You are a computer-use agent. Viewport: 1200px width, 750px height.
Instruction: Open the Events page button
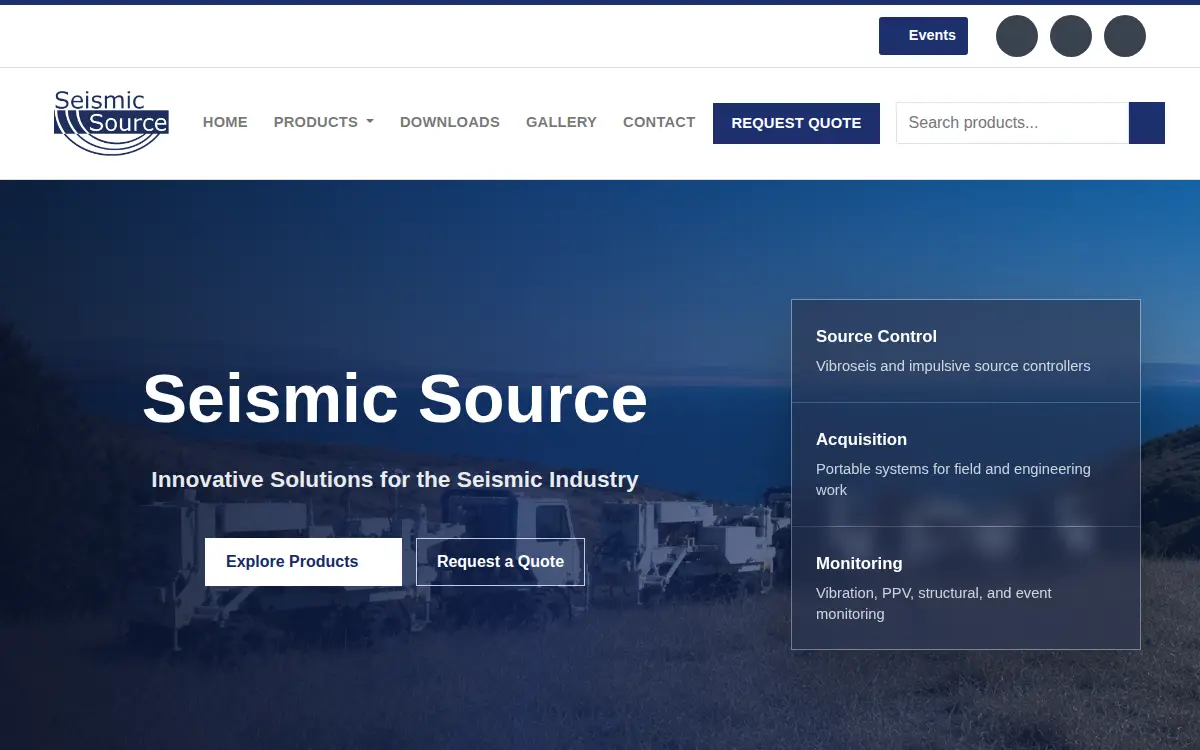pos(923,36)
